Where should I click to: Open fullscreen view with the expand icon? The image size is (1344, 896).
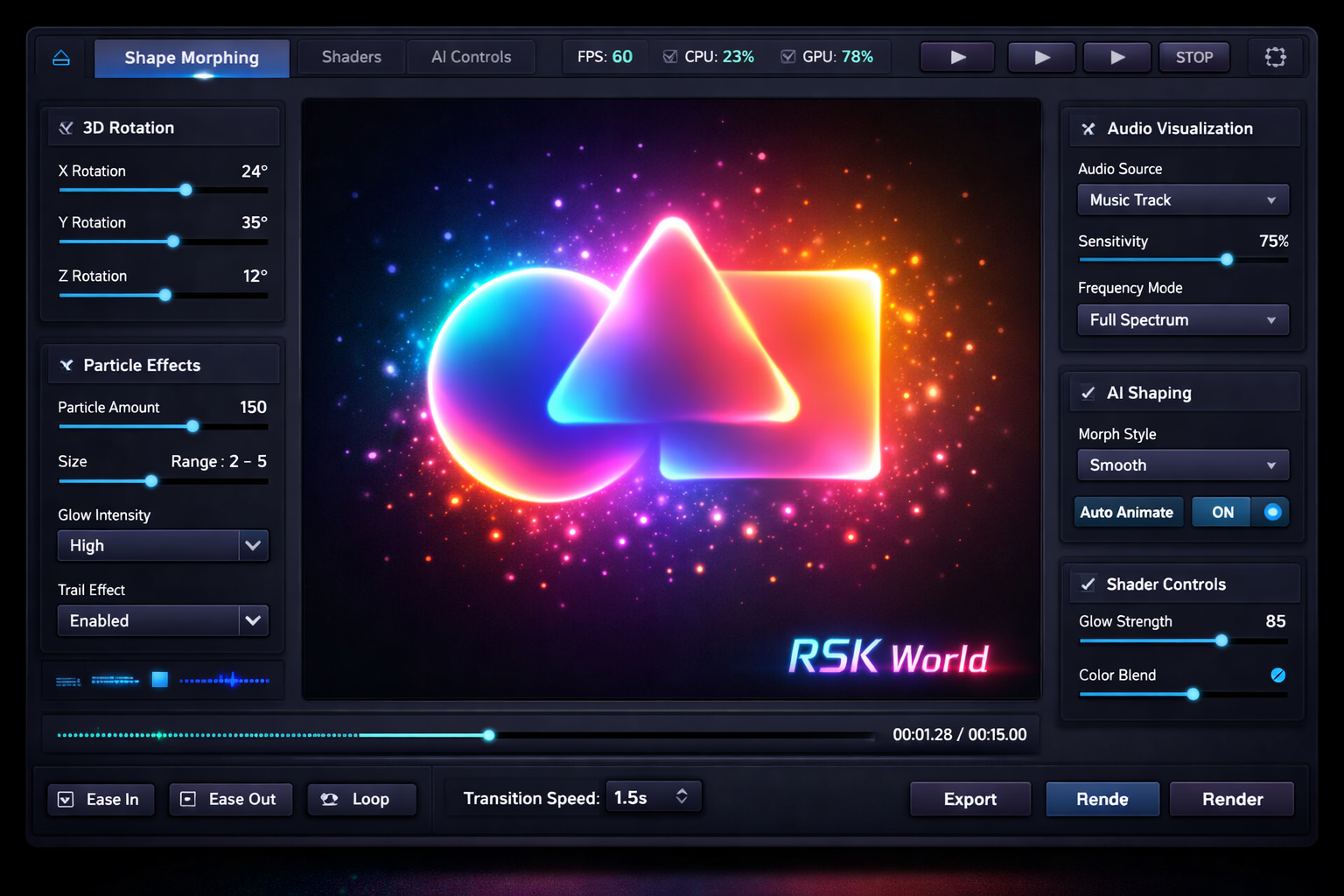coord(1276,57)
